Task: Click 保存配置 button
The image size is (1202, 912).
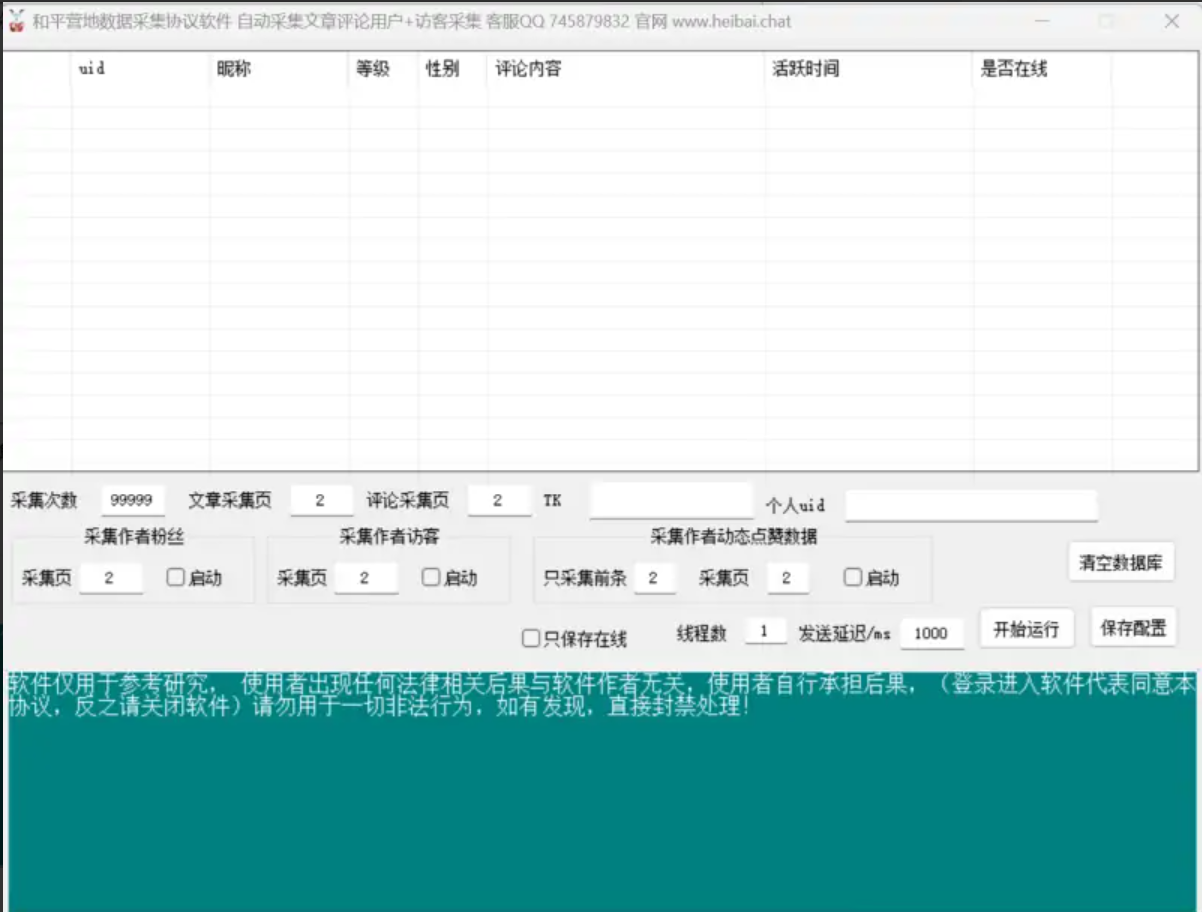Action: click(1133, 628)
